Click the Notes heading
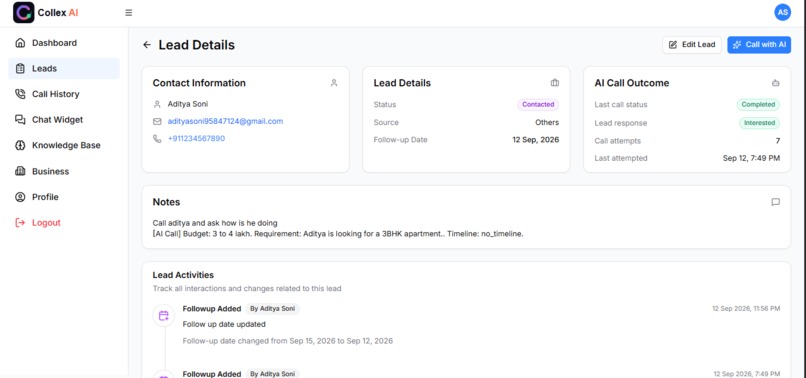This screenshot has width=806, height=378. tap(167, 202)
